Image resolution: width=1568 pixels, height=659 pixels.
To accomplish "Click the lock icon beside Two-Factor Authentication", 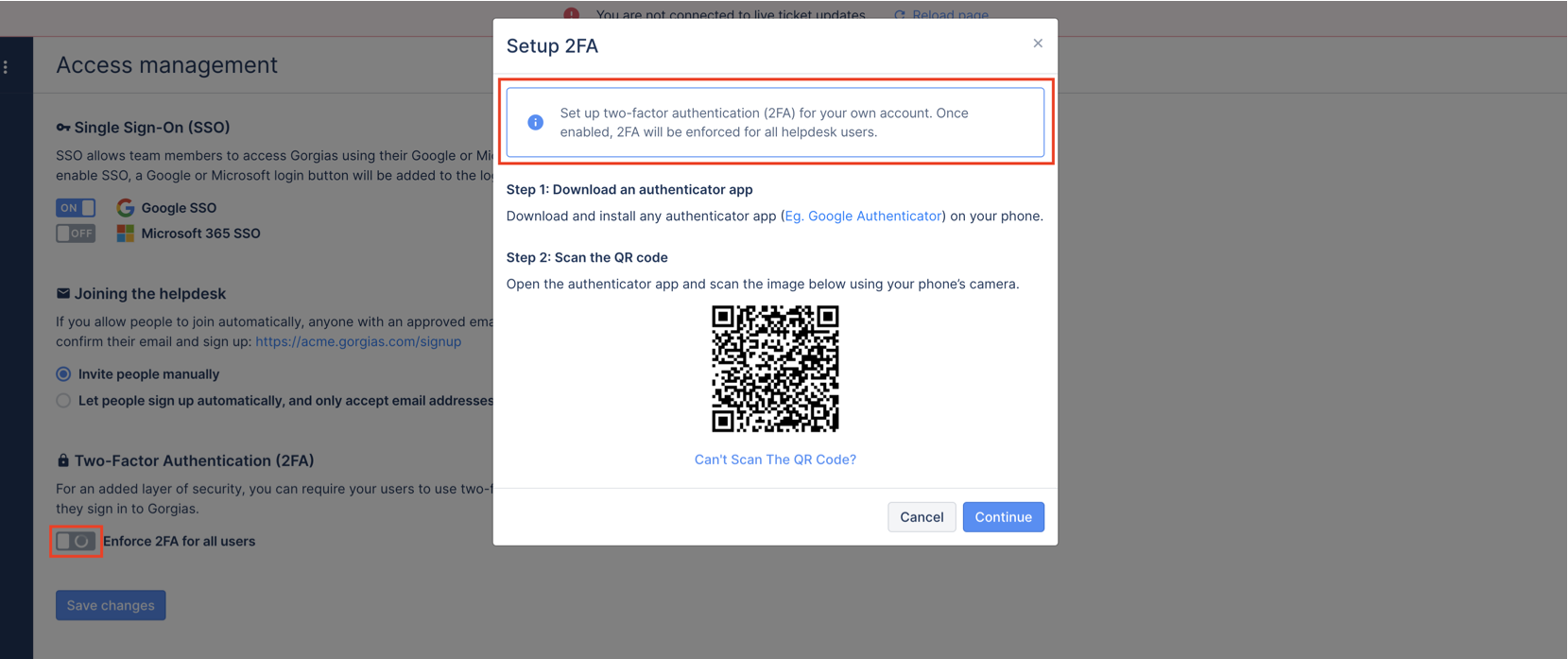I will pyautogui.click(x=63, y=460).
